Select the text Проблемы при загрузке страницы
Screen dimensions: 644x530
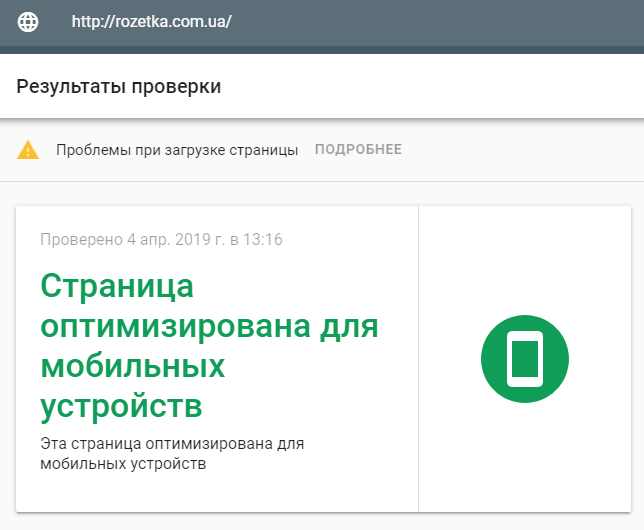[177, 150]
